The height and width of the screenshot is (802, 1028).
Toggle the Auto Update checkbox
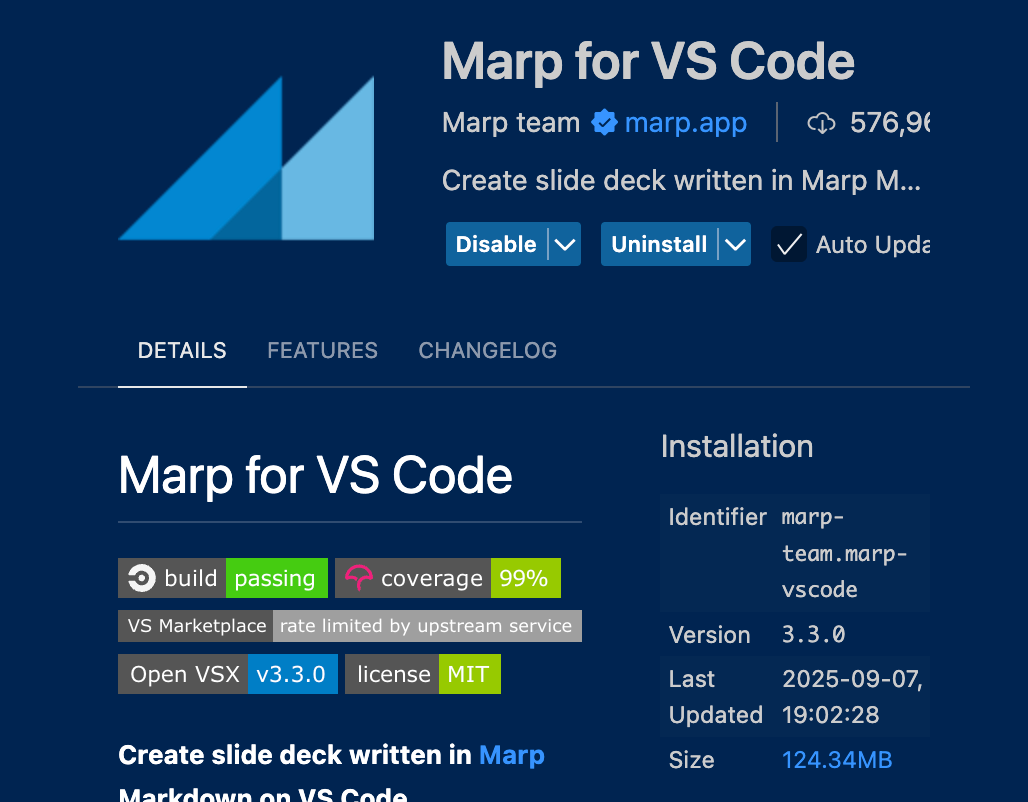pos(789,245)
